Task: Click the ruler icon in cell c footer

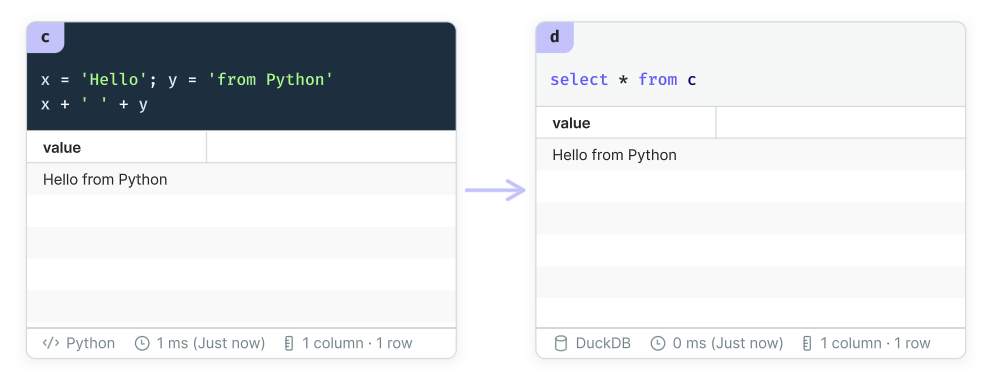Action: (289, 343)
